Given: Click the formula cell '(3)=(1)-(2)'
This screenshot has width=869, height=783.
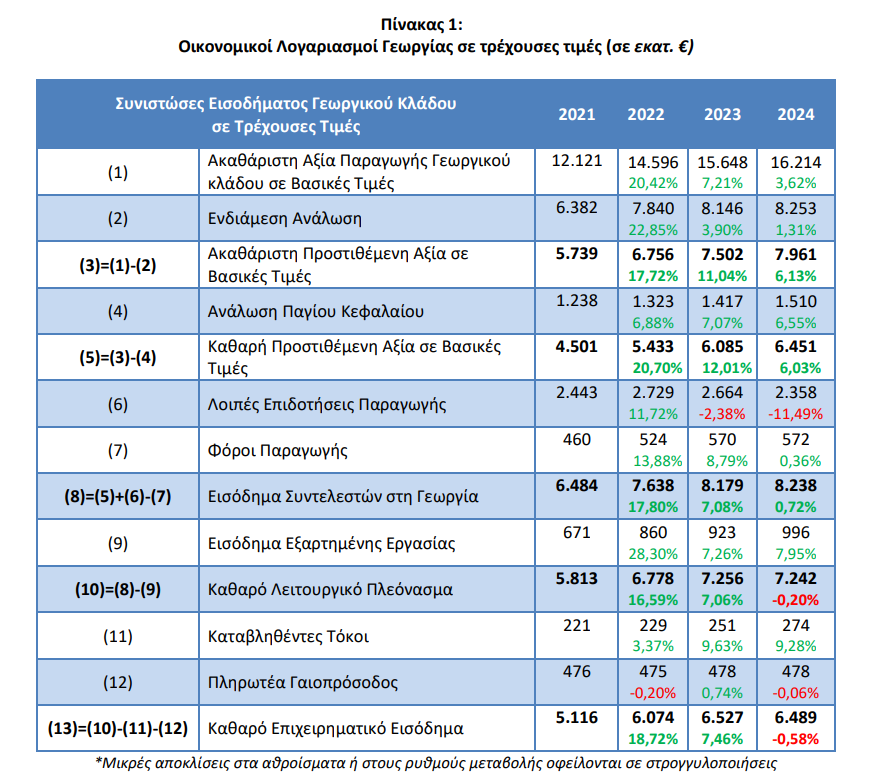Looking at the screenshot, I should (x=118, y=265).
